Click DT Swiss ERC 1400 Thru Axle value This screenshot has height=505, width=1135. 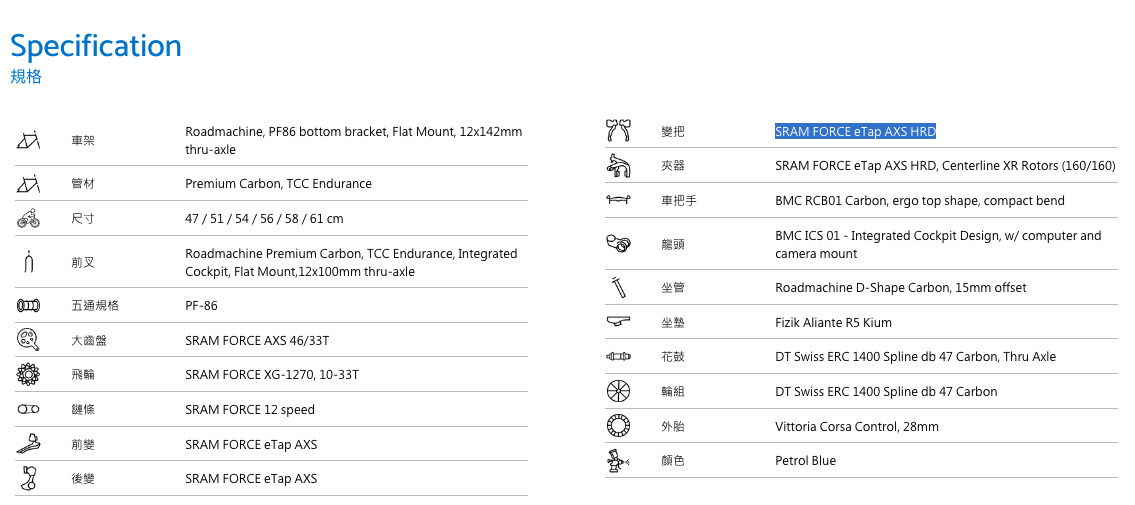916,357
